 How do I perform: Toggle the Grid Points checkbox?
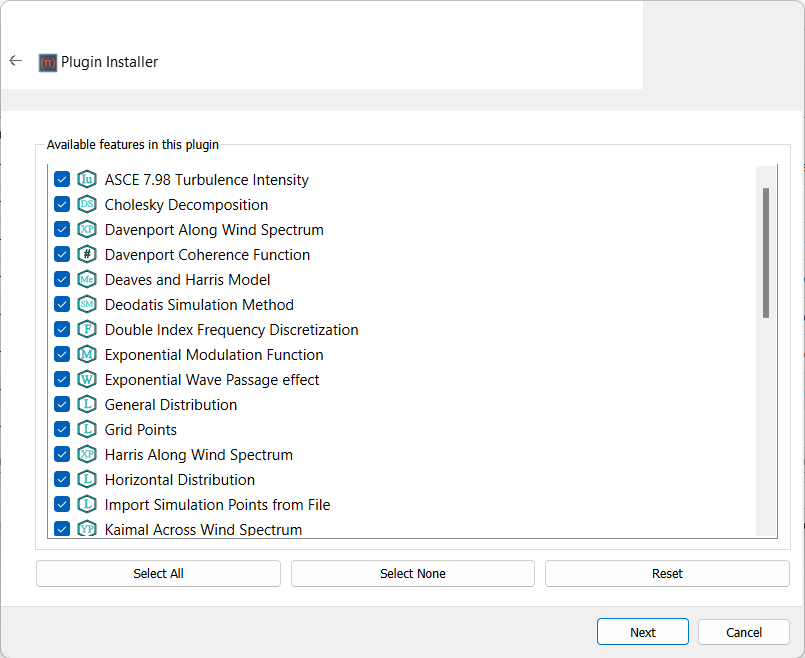click(x=62, y=430)
